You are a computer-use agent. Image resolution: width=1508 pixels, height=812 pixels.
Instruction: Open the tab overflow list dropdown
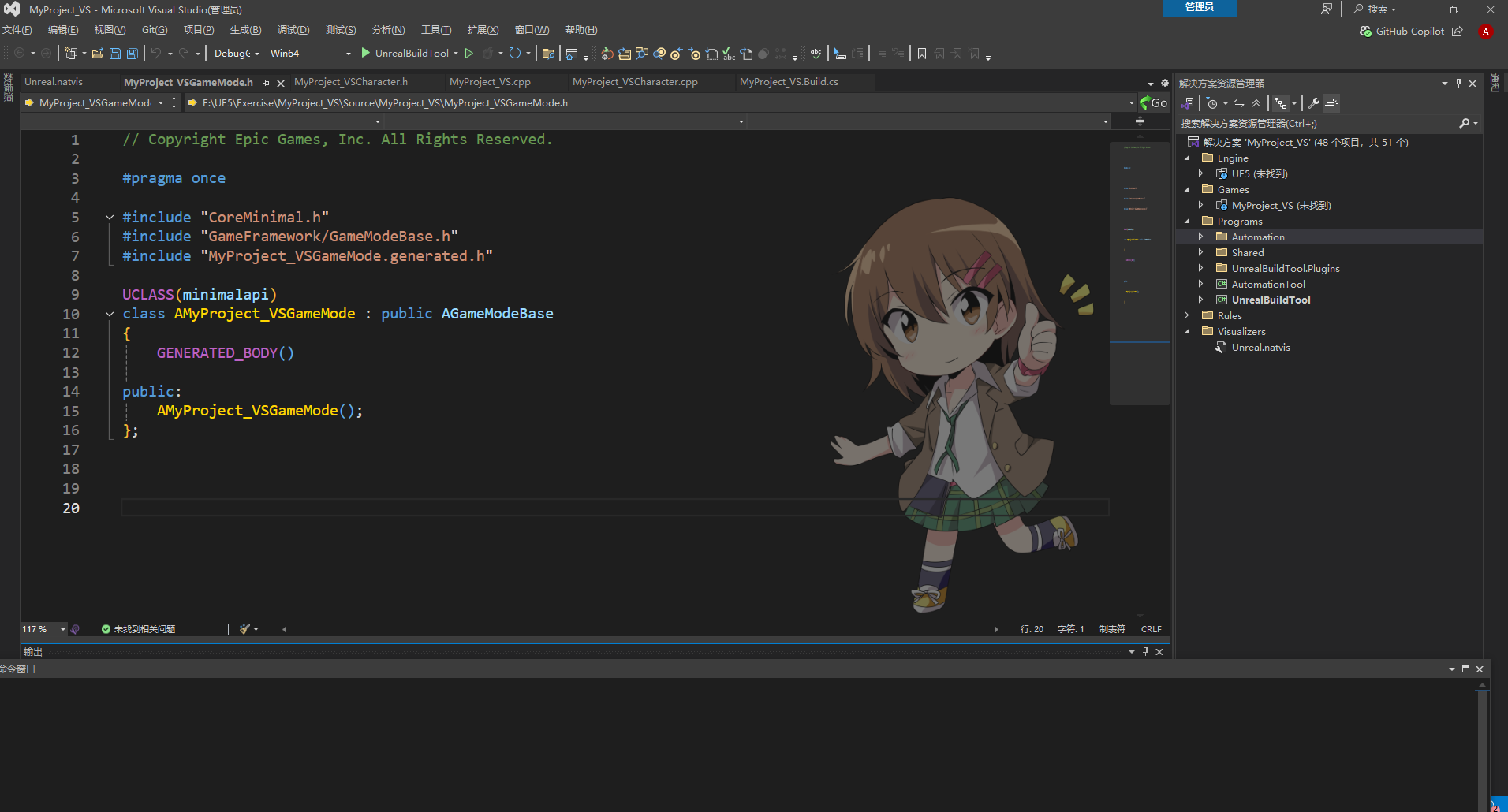tap(1151, 83)
